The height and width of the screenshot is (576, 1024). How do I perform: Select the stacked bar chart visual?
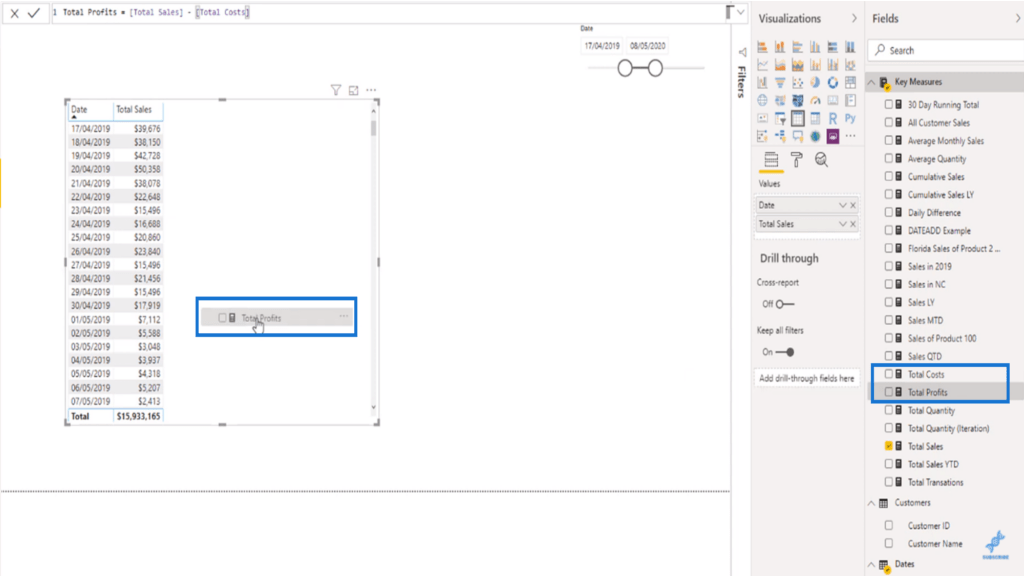pos(762,47)
